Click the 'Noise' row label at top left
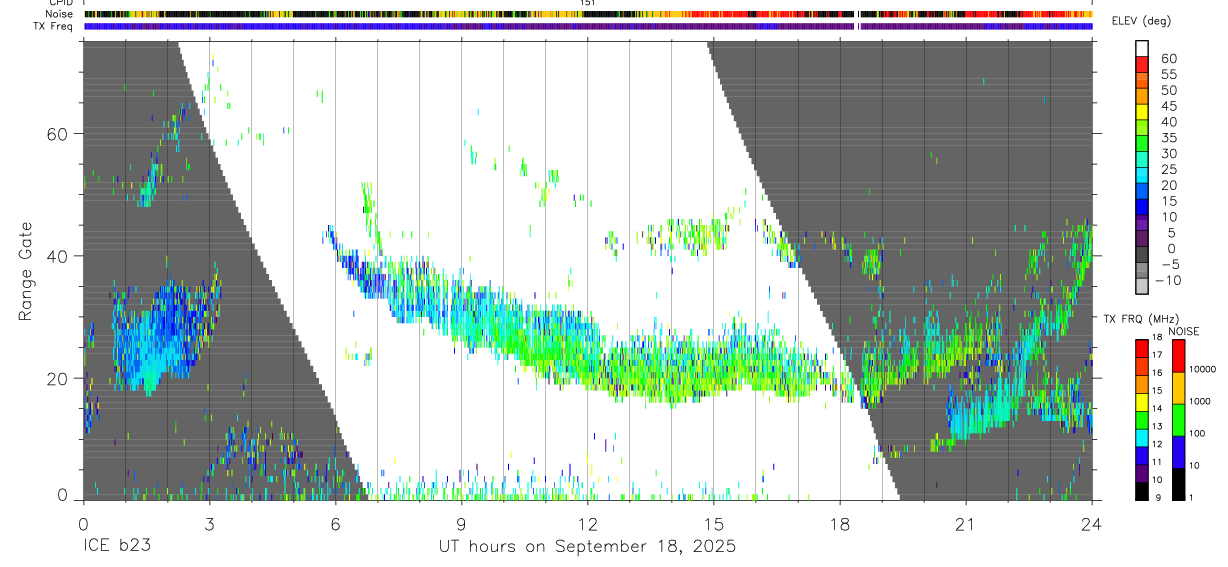1228x567 pixels. pyautogui.click(x=61, y=14)
